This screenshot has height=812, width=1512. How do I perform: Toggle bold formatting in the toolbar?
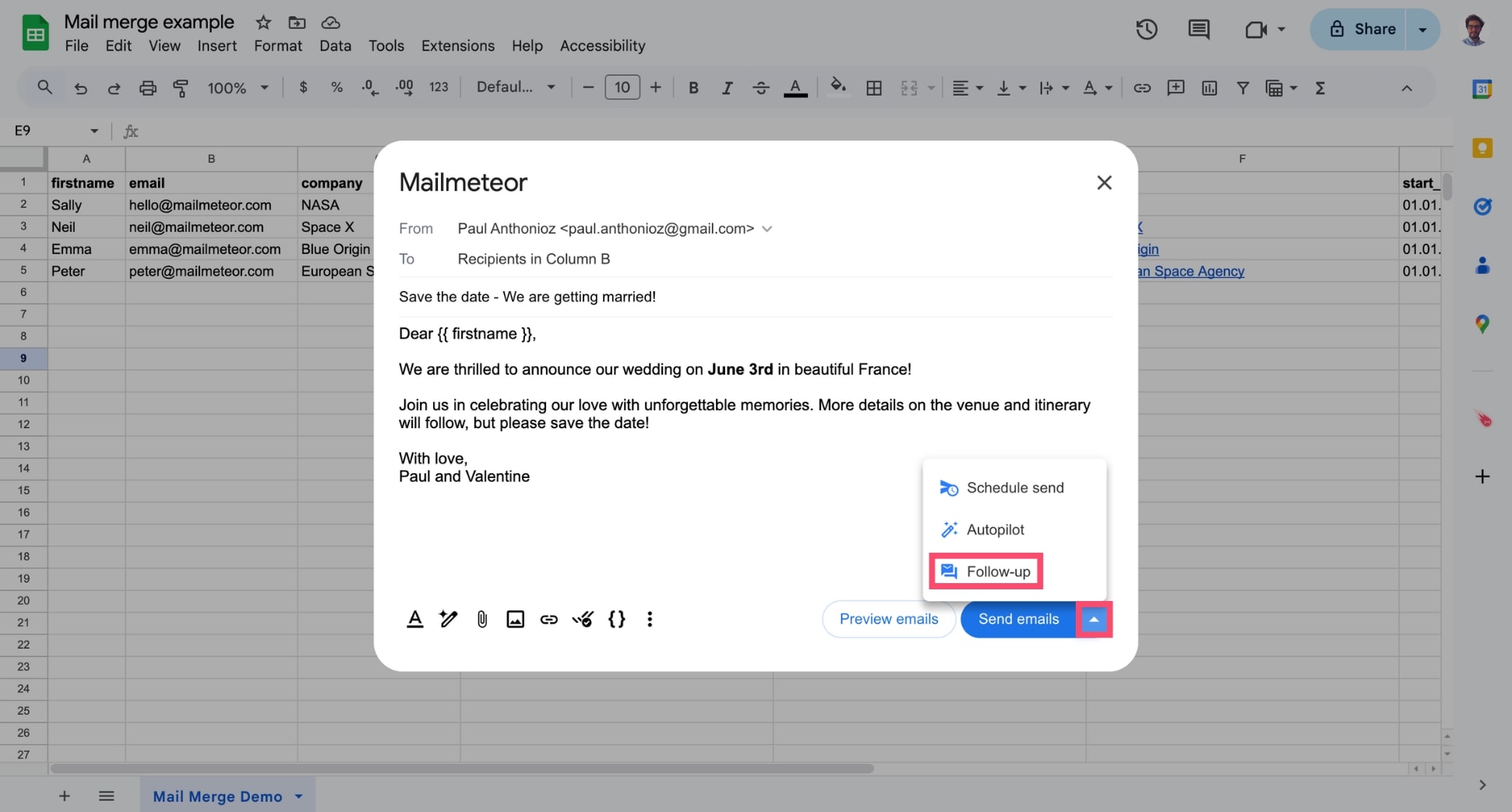[693, 88]
